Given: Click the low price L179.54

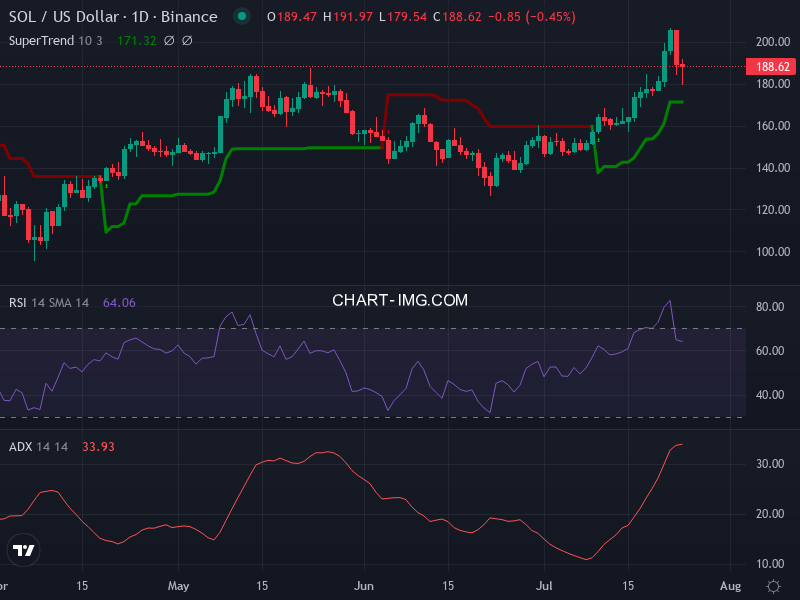Looking at the screenshot, I should pos(403,17).
